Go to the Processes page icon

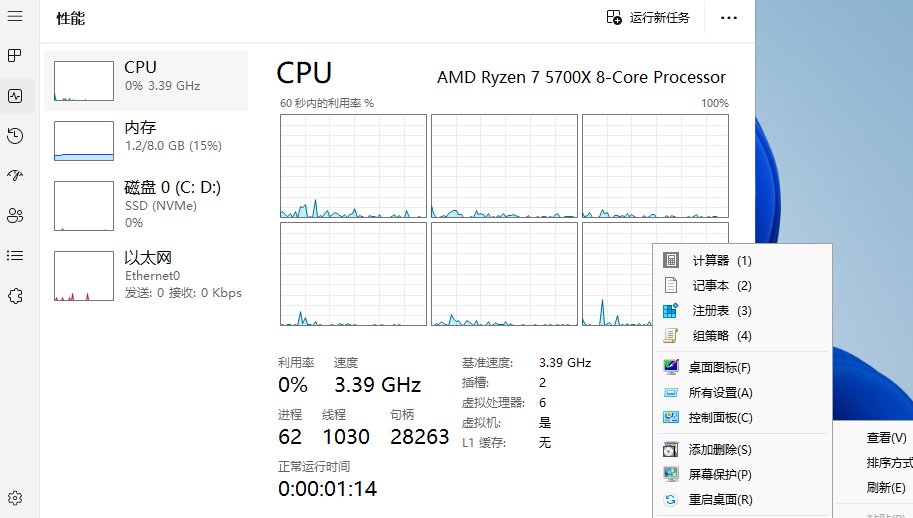[15, 56]
